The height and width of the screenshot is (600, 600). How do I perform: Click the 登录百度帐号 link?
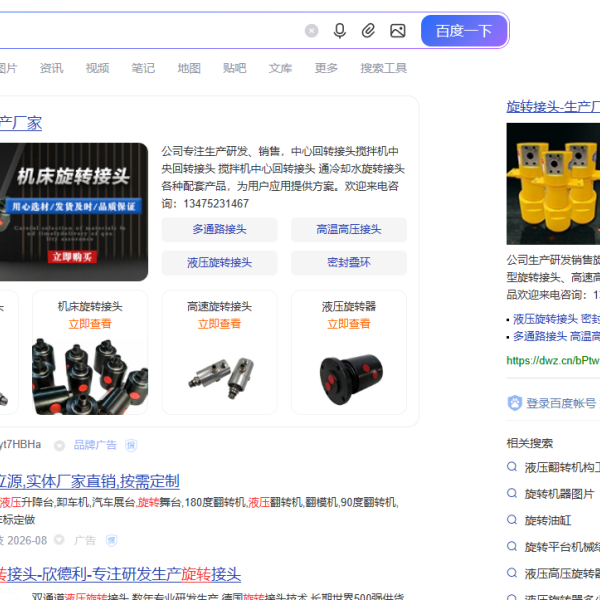coord(561,403)
